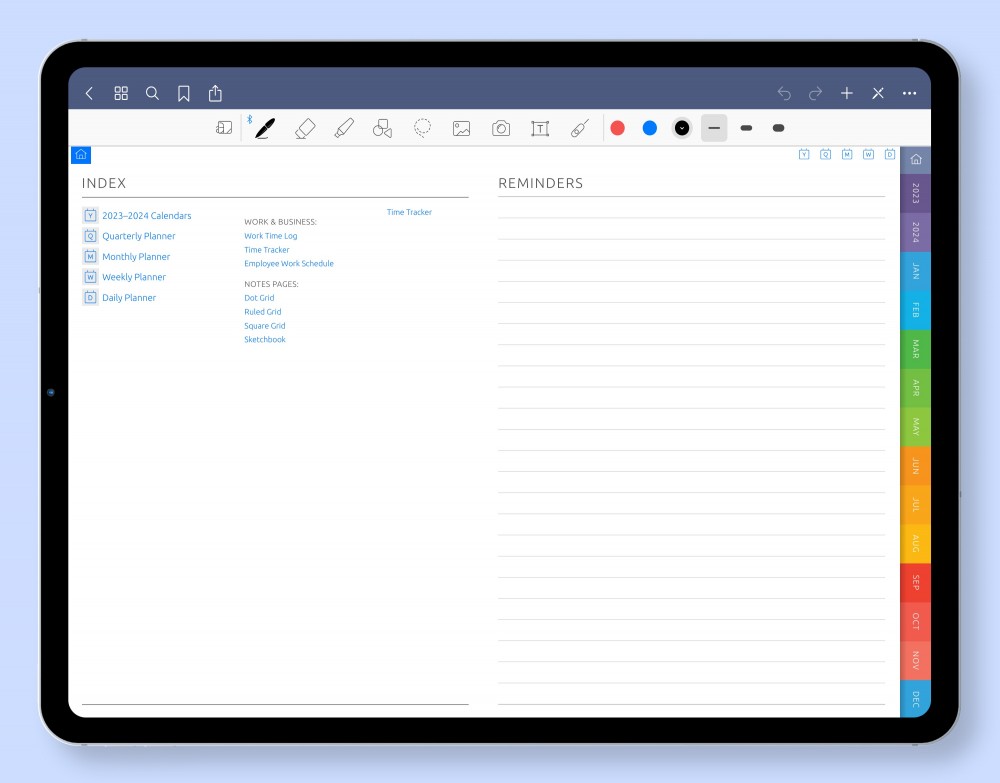
Task: Open the AUG side tab
Action: tap(916, 543)
